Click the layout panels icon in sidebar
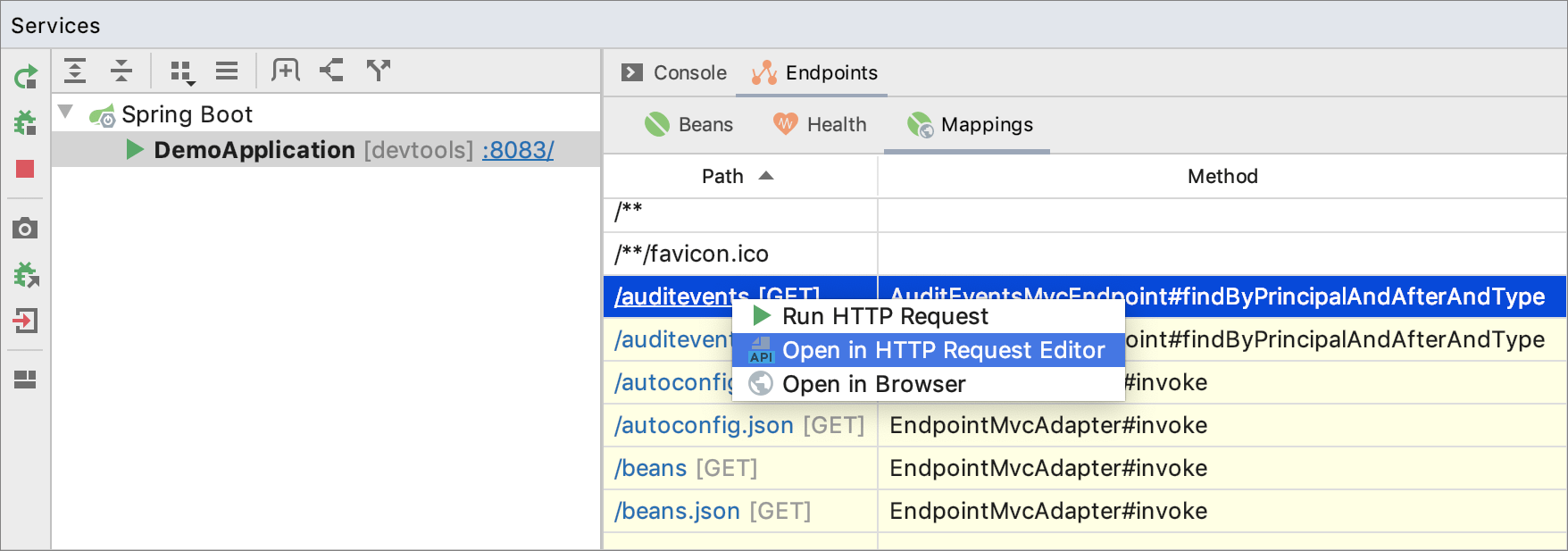This screenshot has height=551, width=1568. click(x=25, y=380)
